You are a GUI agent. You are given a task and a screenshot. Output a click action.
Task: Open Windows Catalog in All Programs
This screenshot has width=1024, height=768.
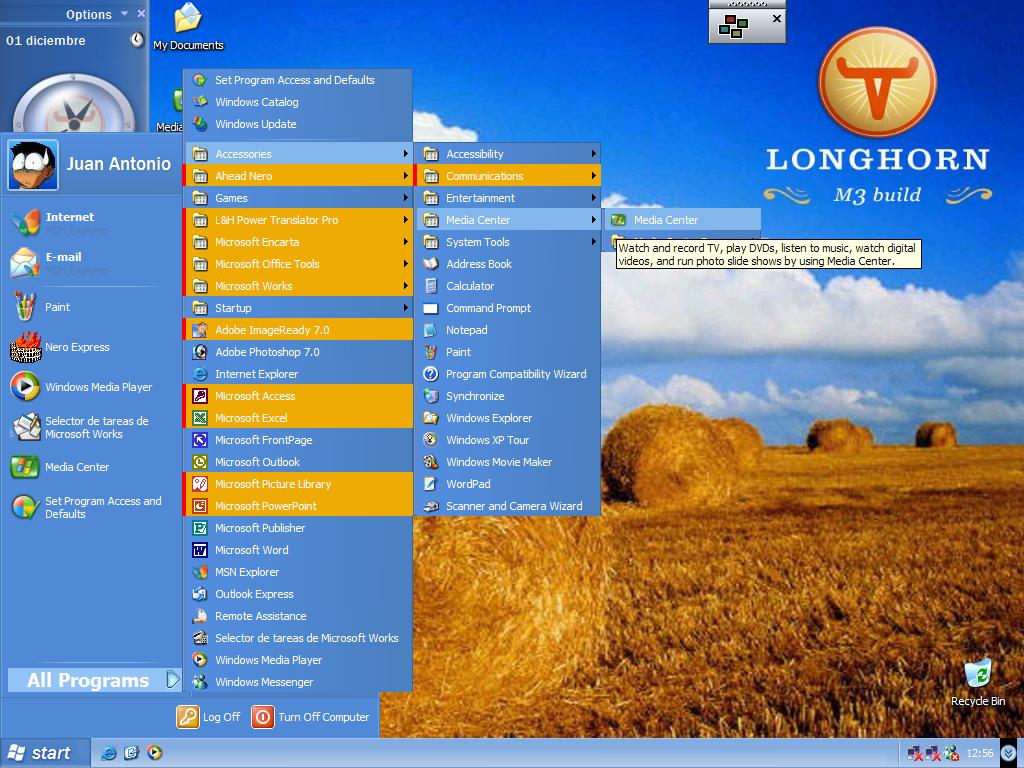click(298, 102)
